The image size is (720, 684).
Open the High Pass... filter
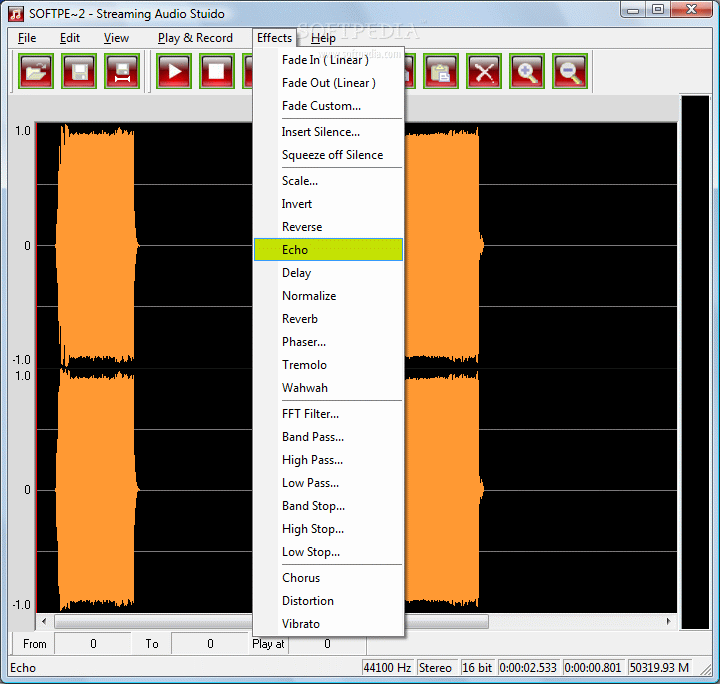pyautogui.click(x=328, y=460)
